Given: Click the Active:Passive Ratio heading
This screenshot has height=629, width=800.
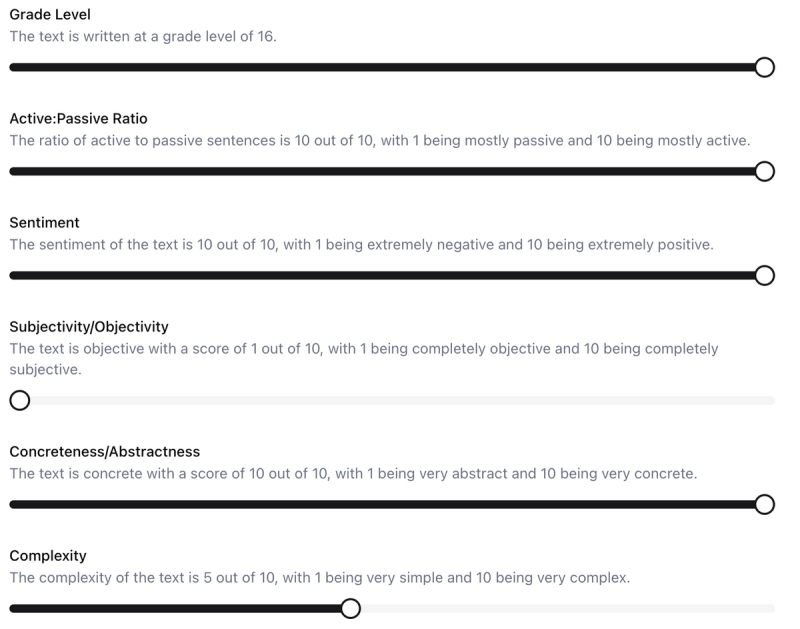Looking at the screenshot, I should point(78,119).
